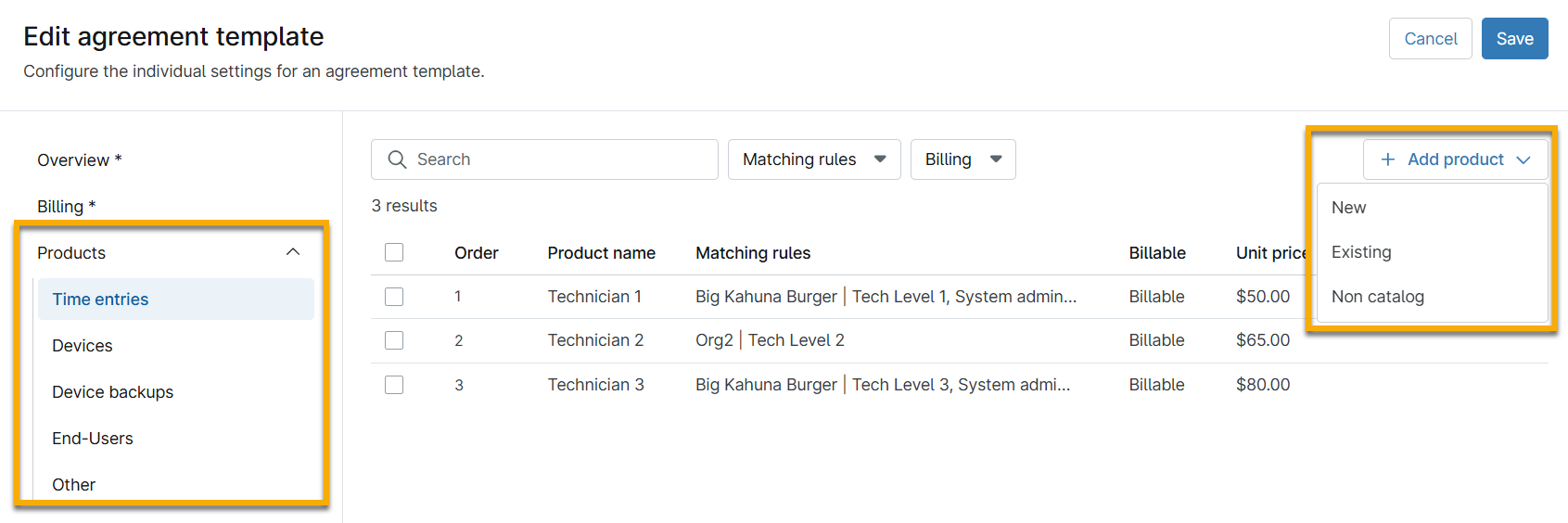This screenshot has width=1568, height=523.
Task: Click the Cancel button
Action: (x=1430, y=39)
